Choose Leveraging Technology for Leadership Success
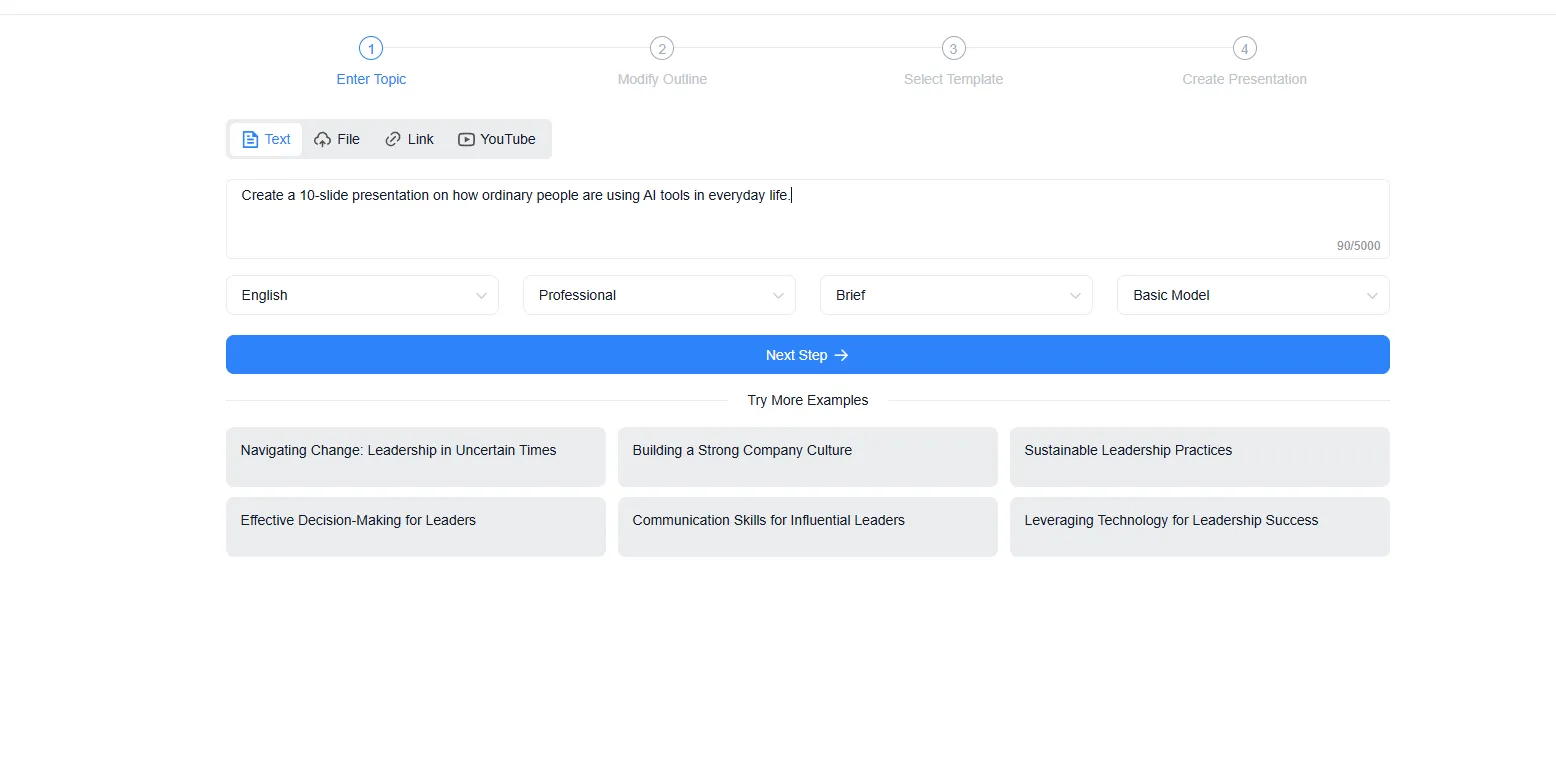The width and height of the screenshot is (1556, 769). 1199,527
